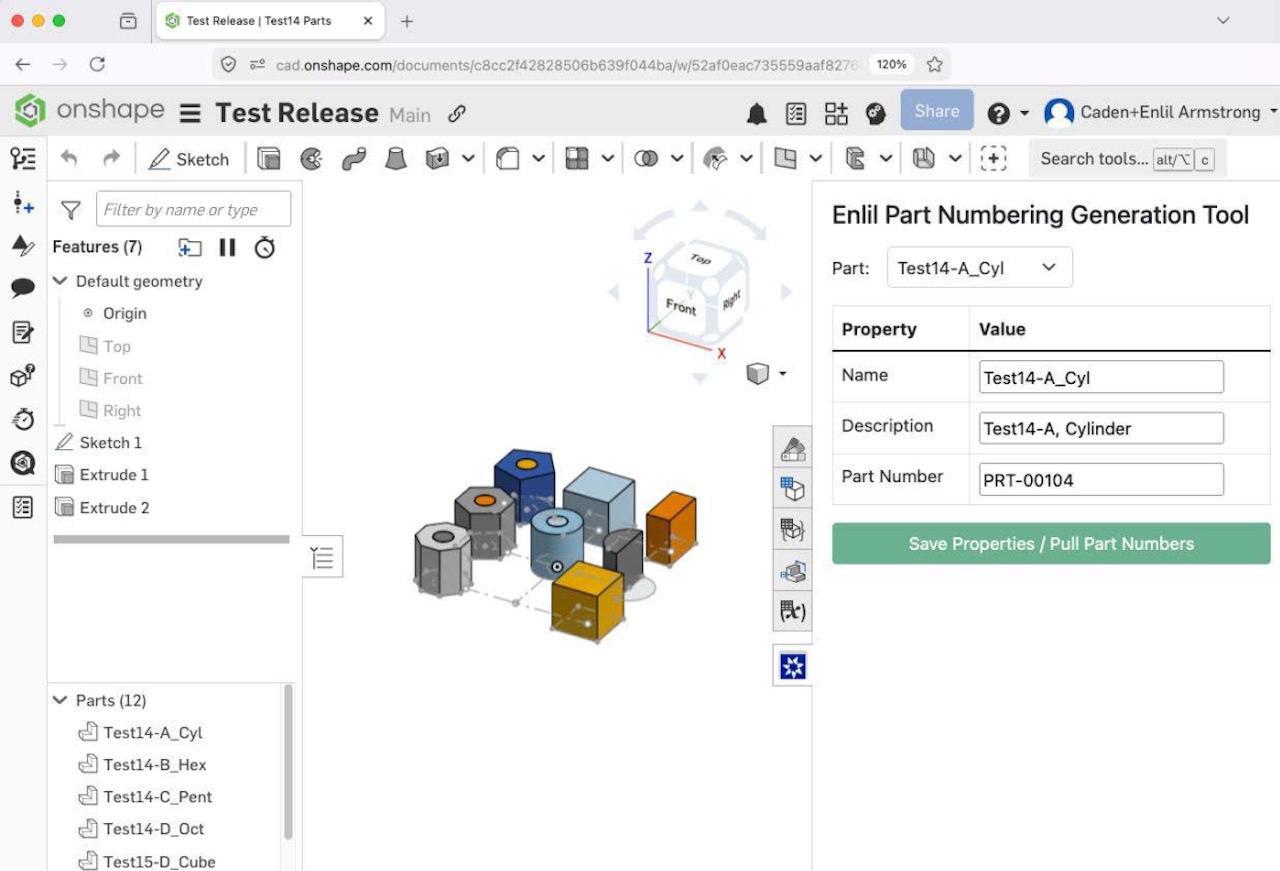Reload the browser page
Viewport: 1280px width, 871px height.
click(97, 64)
